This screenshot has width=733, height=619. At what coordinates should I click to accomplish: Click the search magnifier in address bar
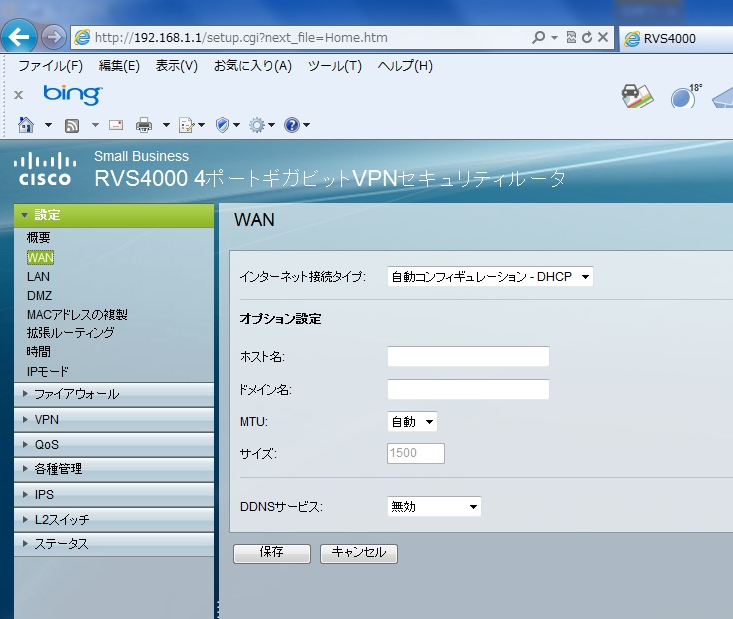click(x=539, y=37)
